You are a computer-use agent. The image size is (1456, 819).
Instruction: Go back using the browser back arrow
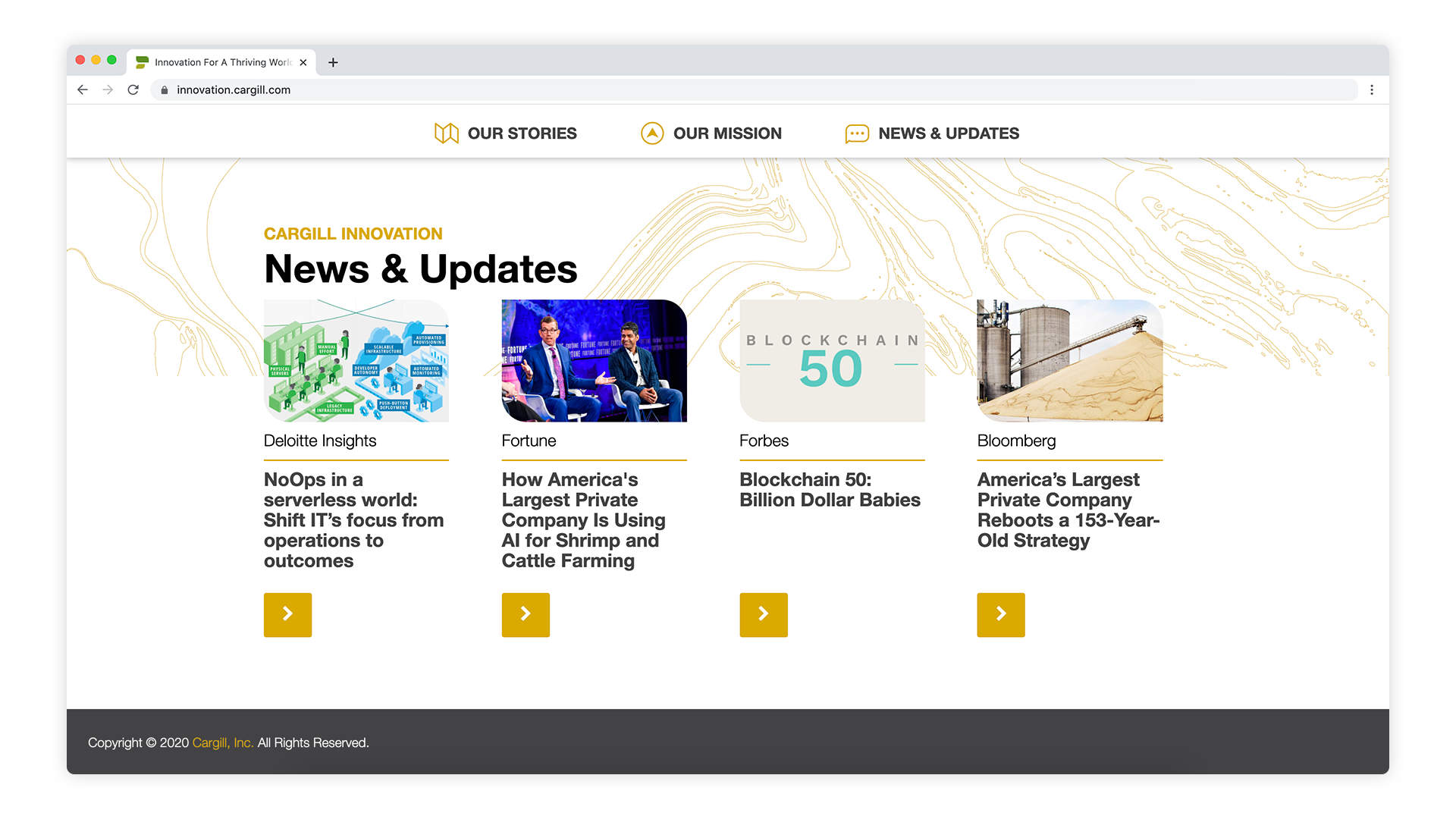[x=83, y=89]
